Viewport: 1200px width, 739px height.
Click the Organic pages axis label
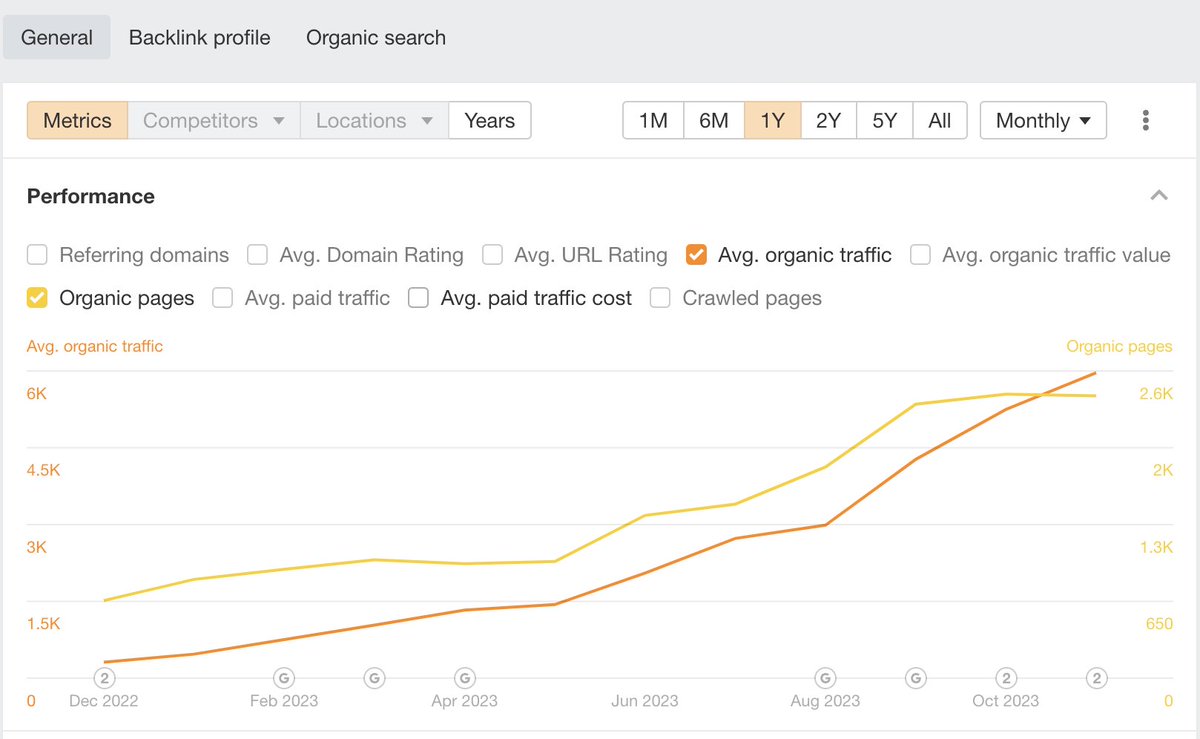[1119, 346]
